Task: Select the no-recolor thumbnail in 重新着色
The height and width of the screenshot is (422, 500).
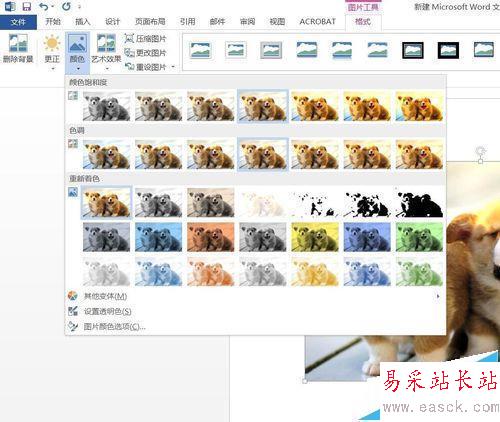Action: click(x=106, y=203)
